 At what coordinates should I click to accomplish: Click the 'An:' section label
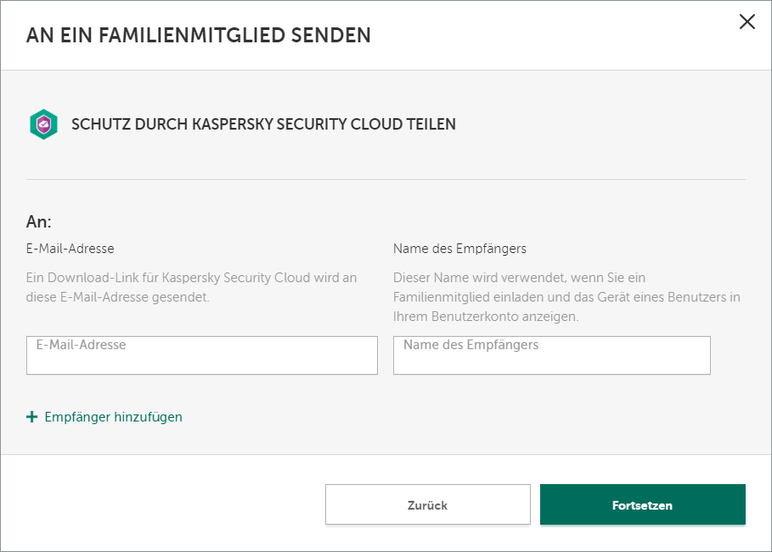[x=38, y=221]
